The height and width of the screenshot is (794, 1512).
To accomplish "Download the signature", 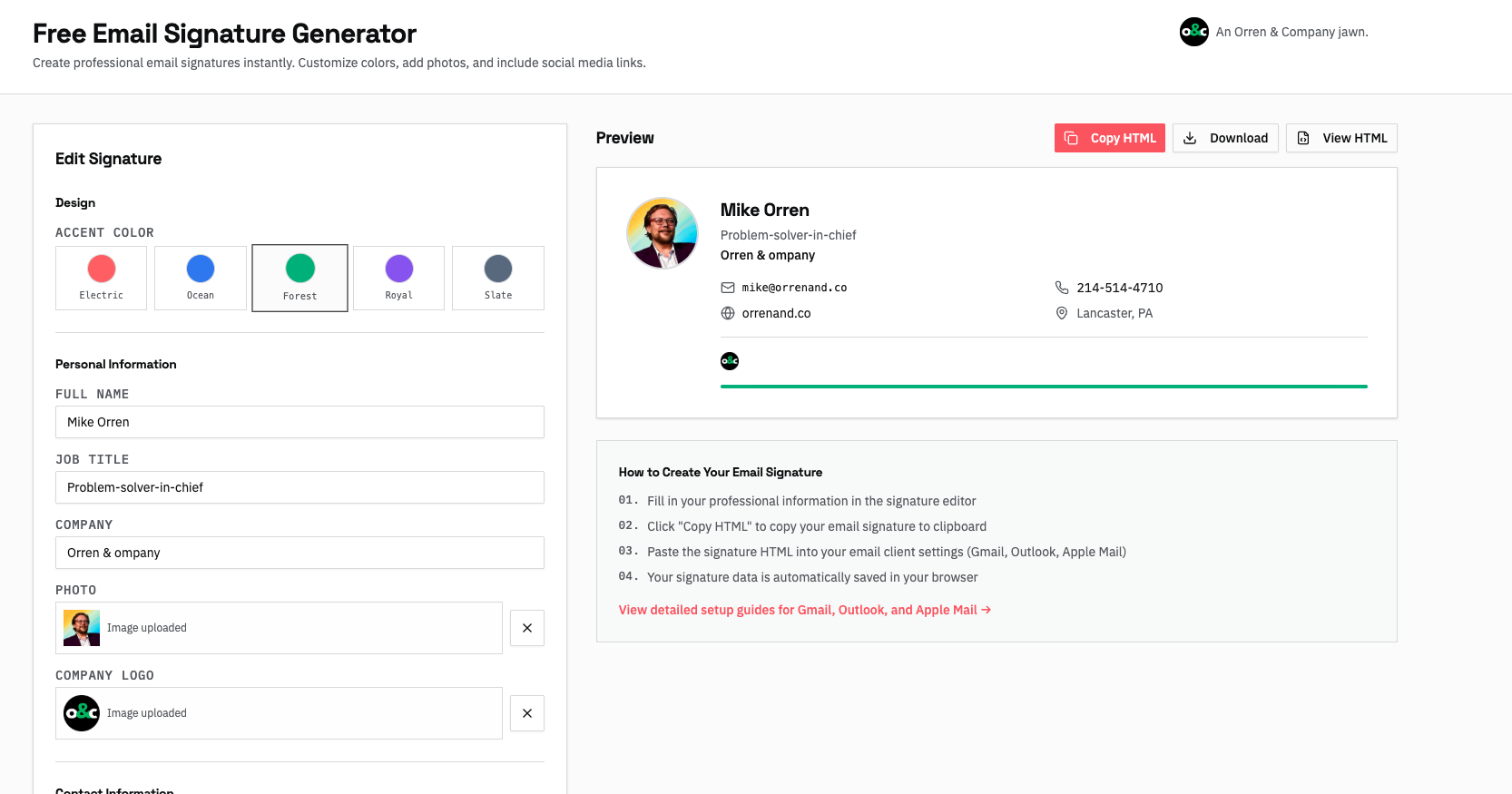I will (1225, 138).
